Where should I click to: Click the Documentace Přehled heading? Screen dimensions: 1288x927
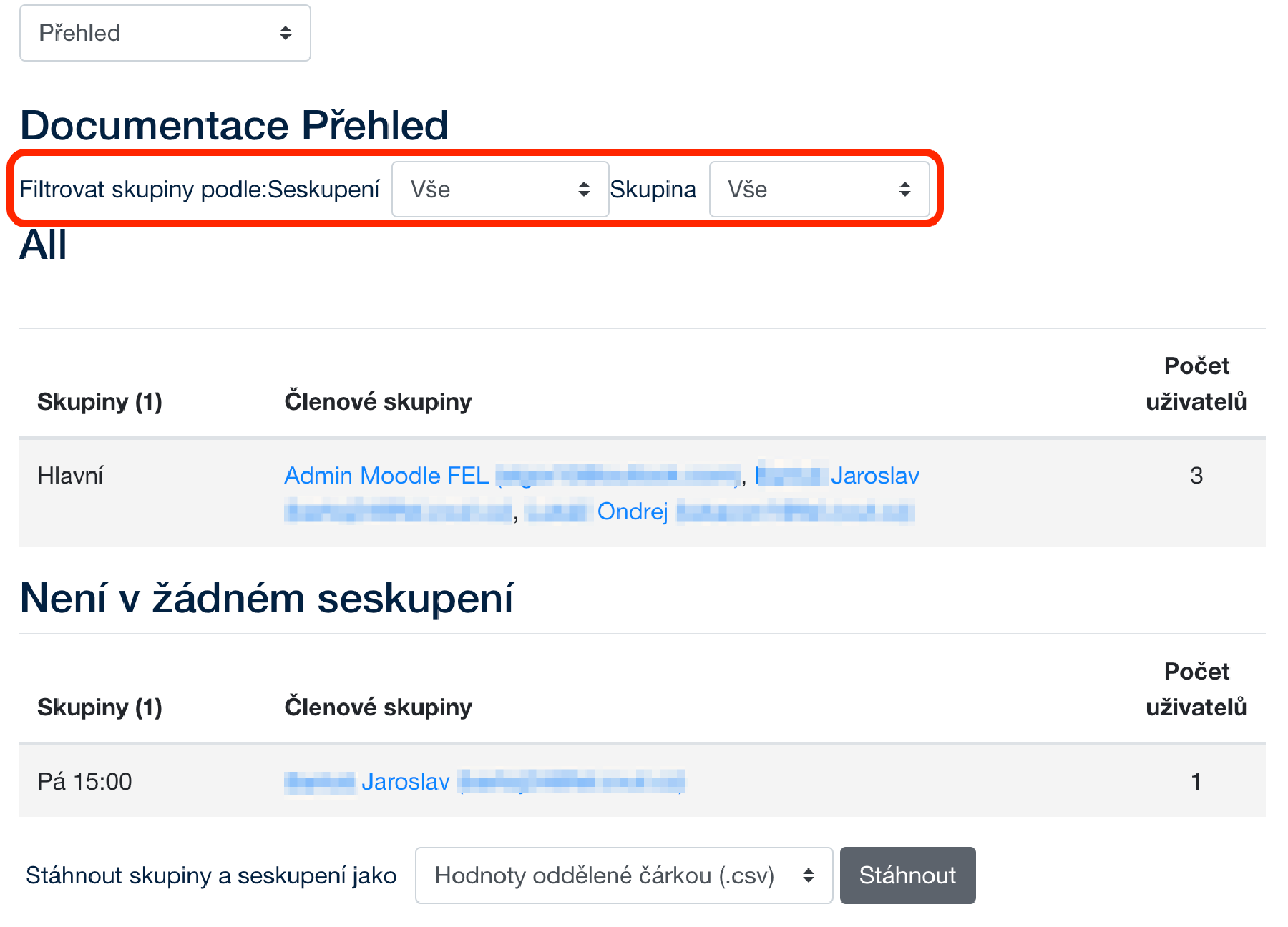point(234,125)
